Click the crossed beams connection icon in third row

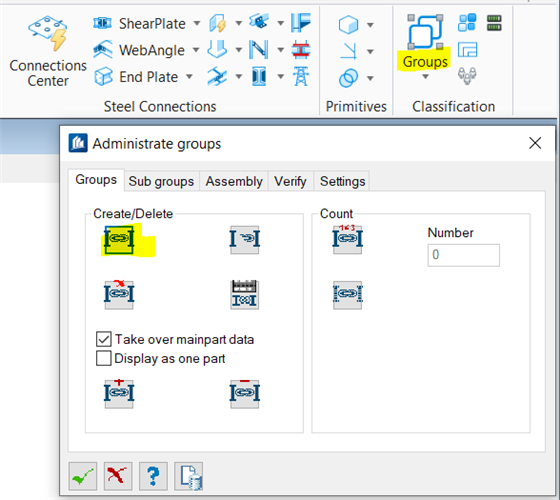[217, 76]
